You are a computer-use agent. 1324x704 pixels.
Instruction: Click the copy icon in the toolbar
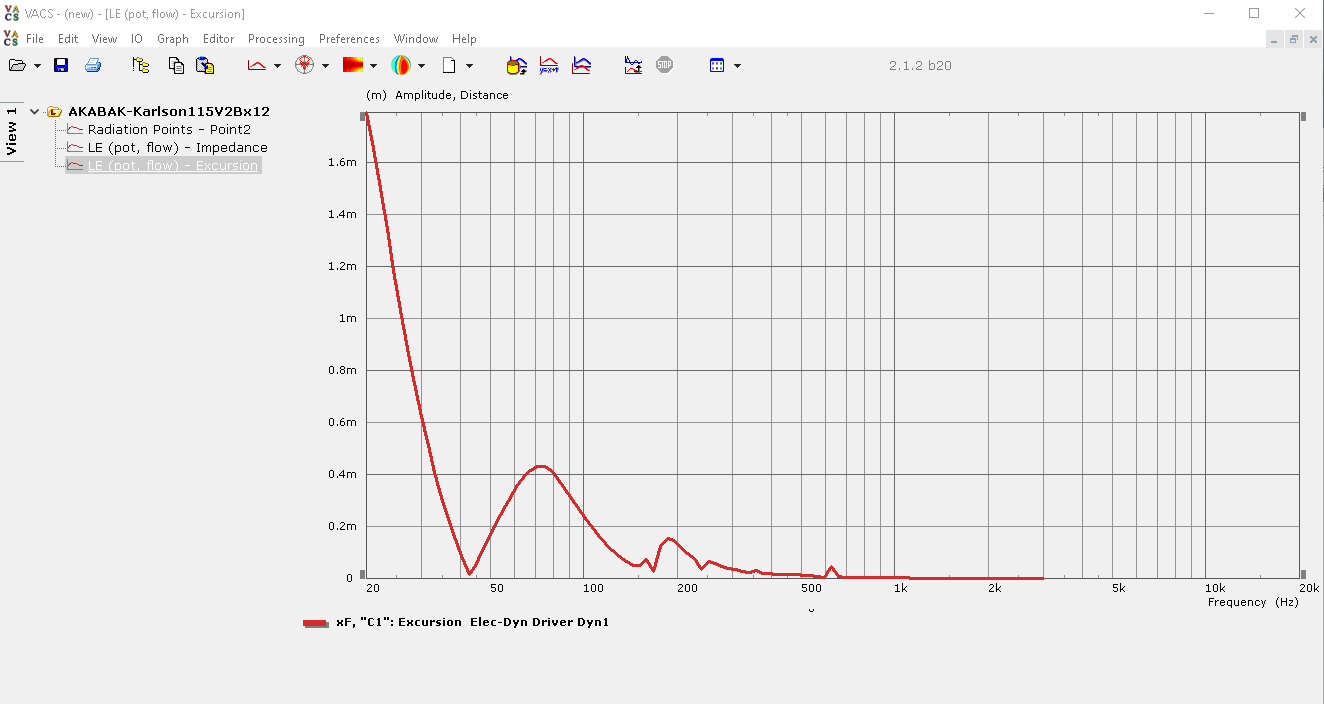point(176,65)
